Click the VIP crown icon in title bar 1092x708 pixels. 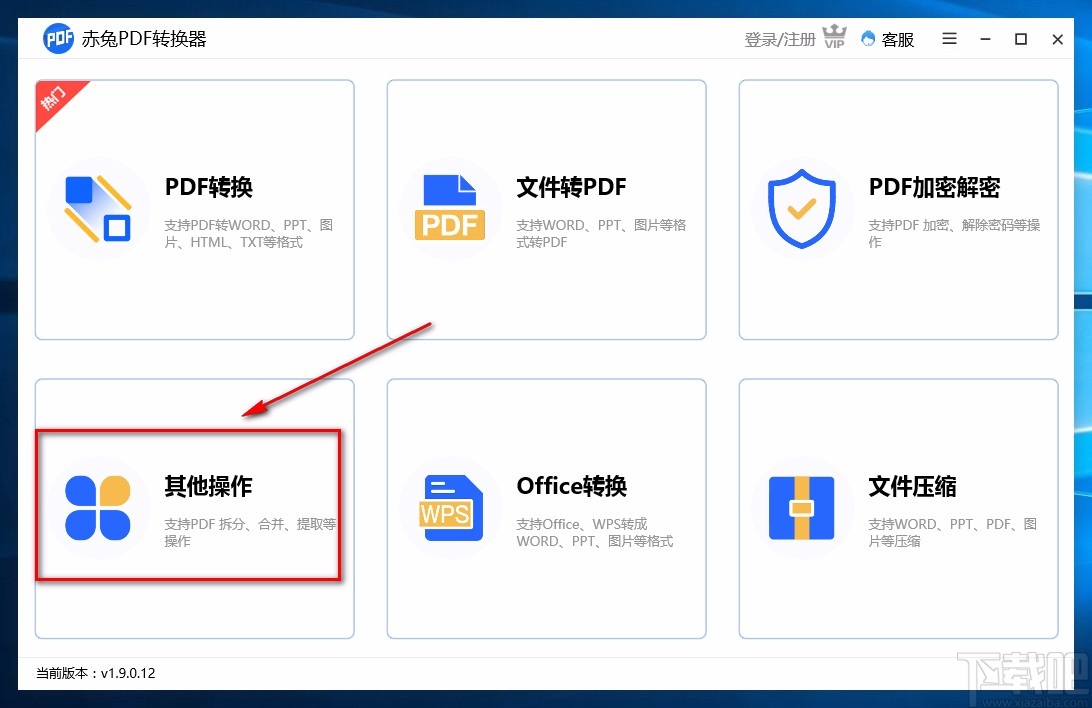(x=833, y=36)
